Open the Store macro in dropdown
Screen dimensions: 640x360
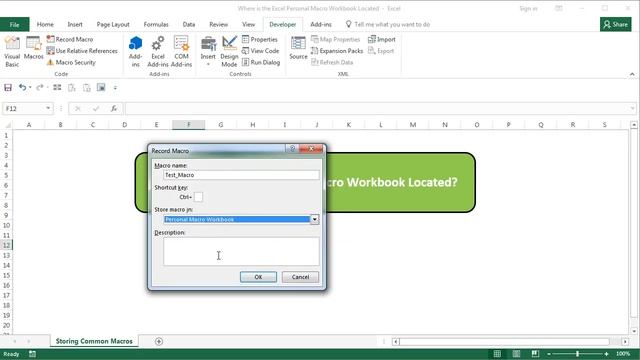(x=314, y=219)
